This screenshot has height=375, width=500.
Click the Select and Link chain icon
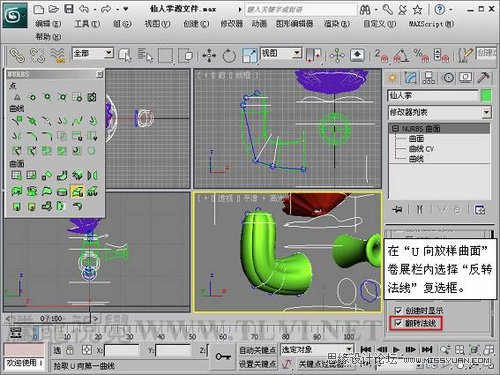coord(17,55)
